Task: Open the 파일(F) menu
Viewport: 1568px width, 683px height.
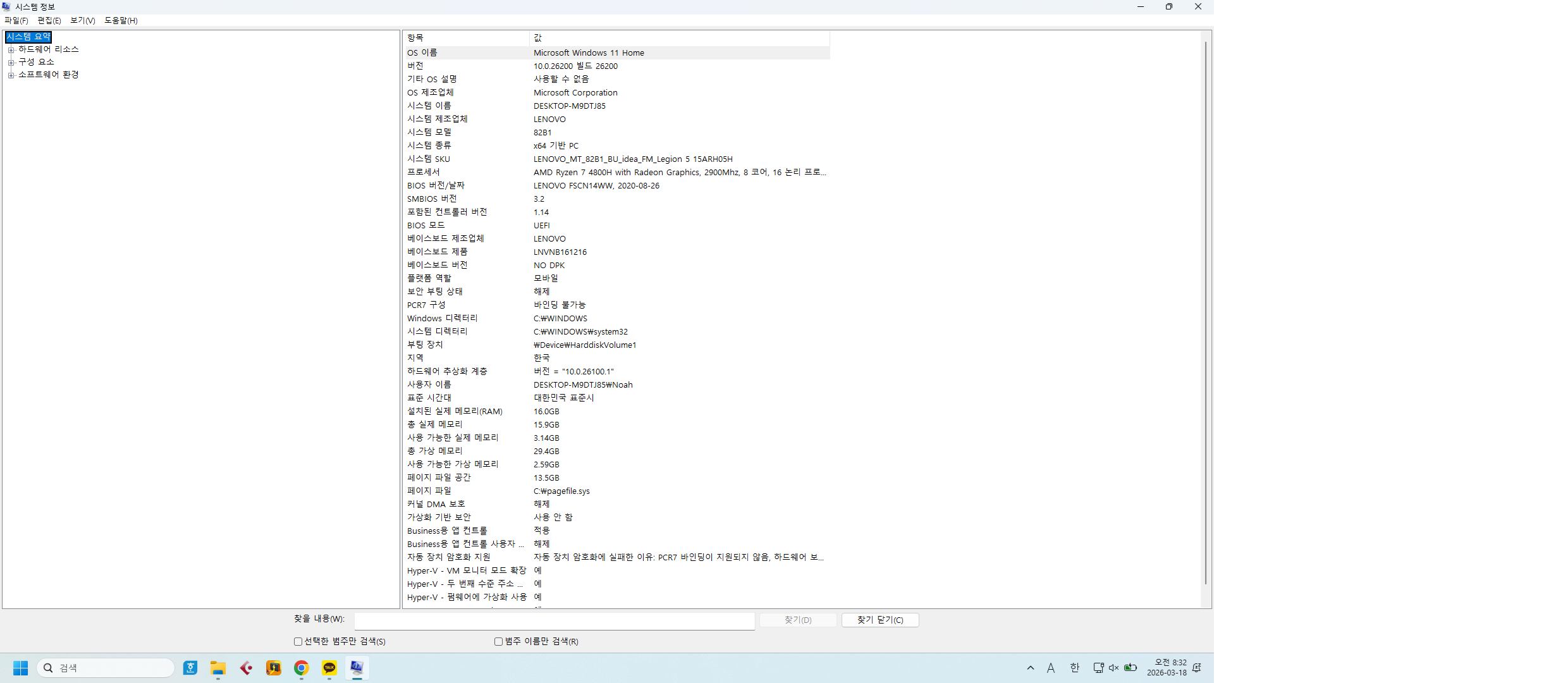Action: click(x=16, y=20)
